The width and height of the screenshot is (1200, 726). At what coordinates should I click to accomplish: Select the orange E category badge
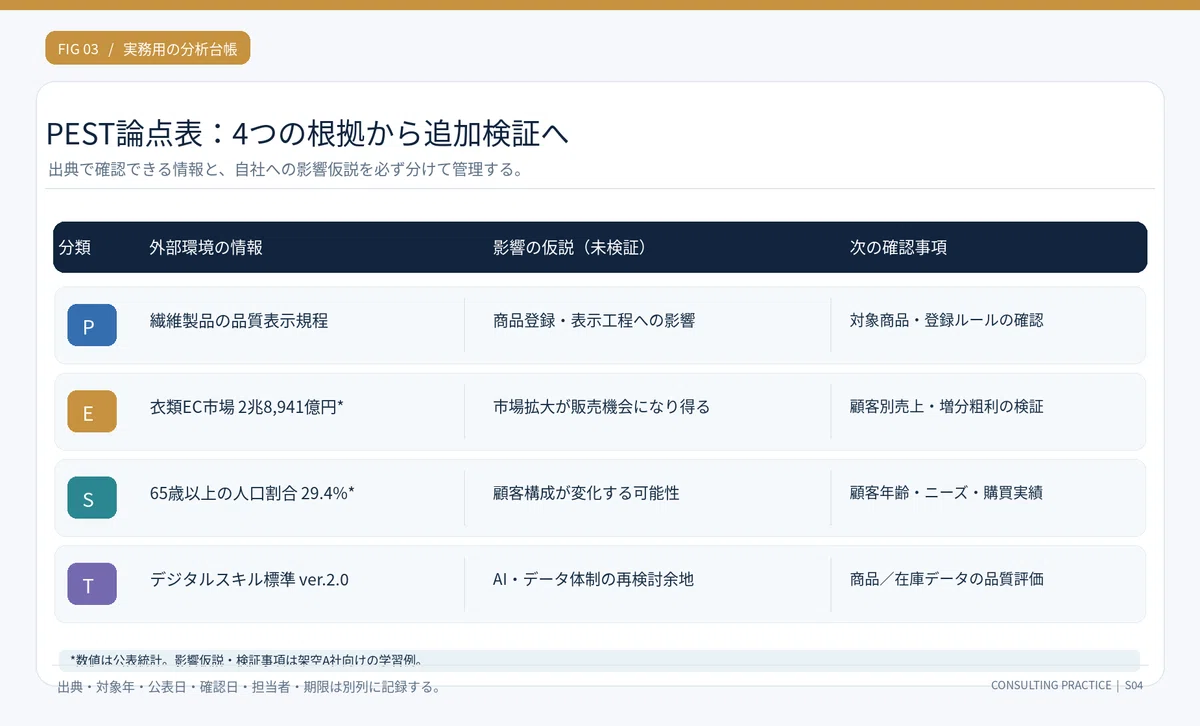(92, 411)
